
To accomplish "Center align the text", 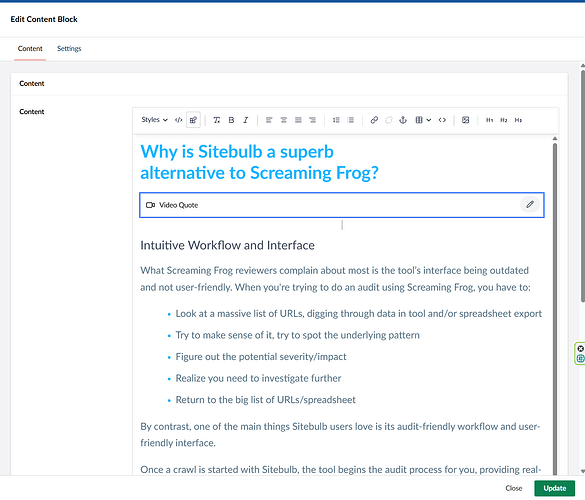I will click(284, 120).
